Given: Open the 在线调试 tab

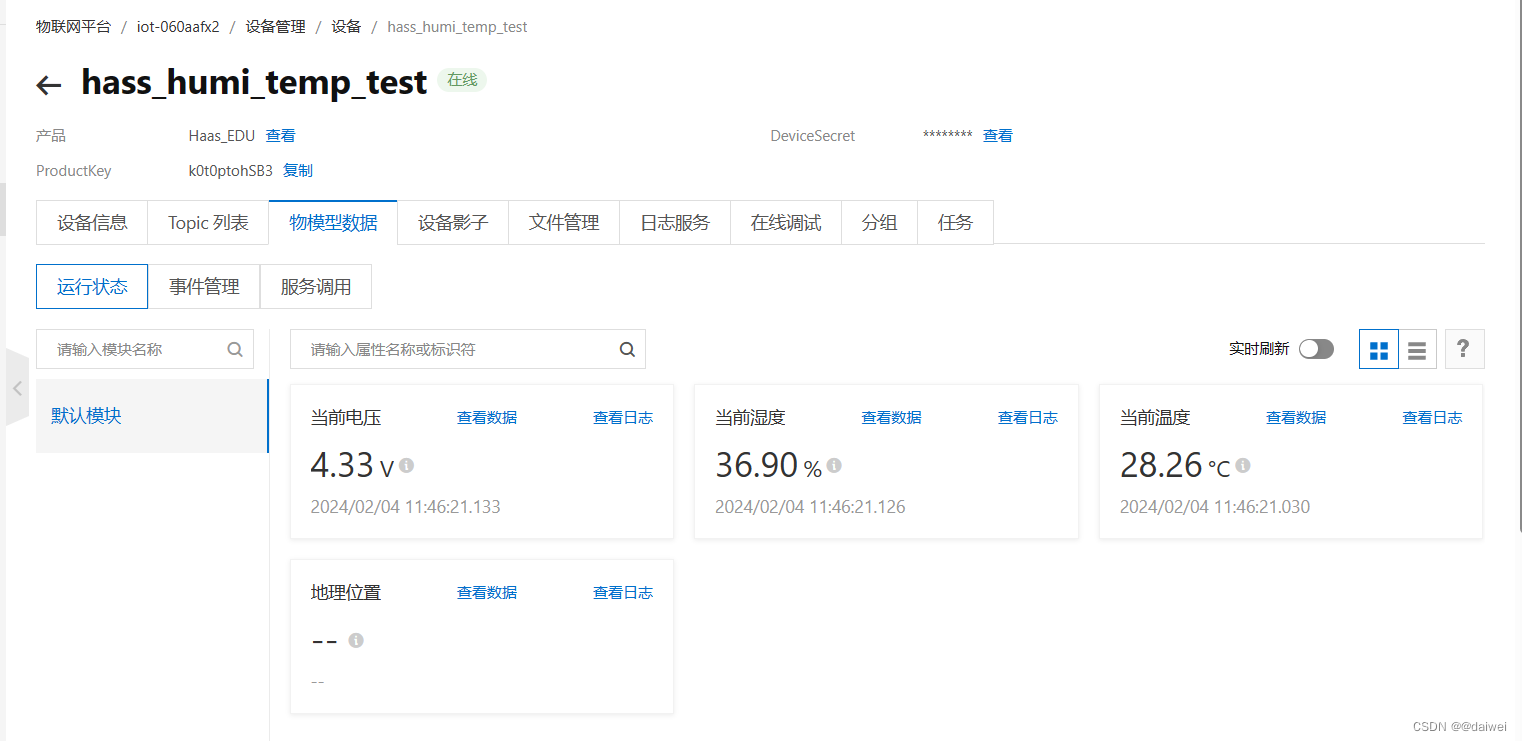Looking at the screenshot, I should tap(786, 223).
